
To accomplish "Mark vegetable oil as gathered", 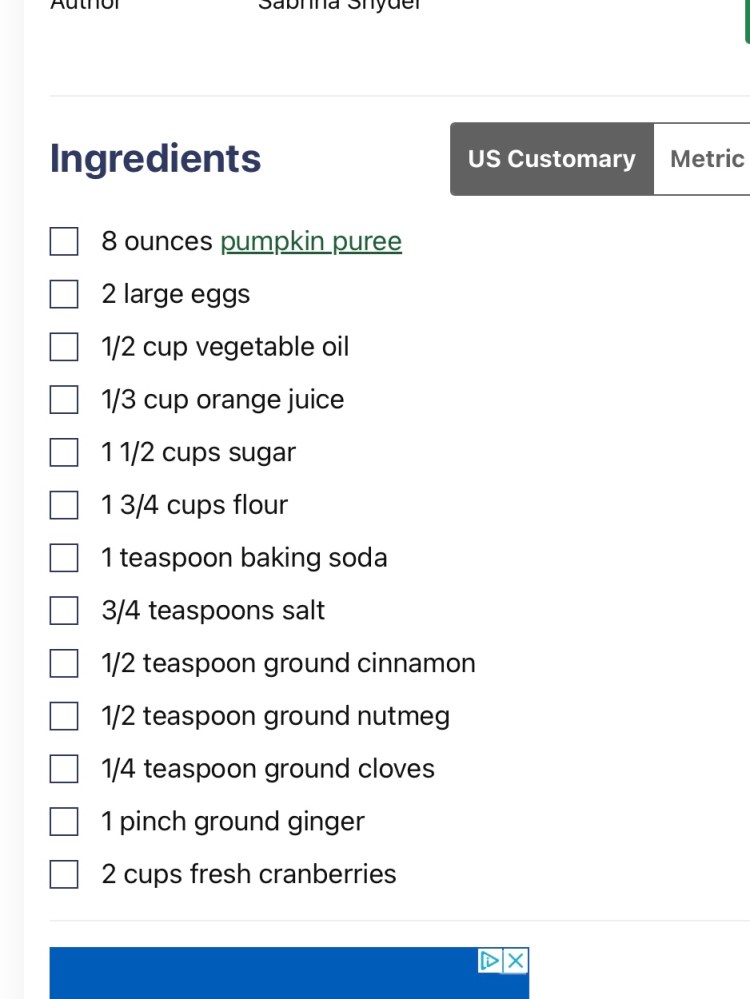I will 64,347.
